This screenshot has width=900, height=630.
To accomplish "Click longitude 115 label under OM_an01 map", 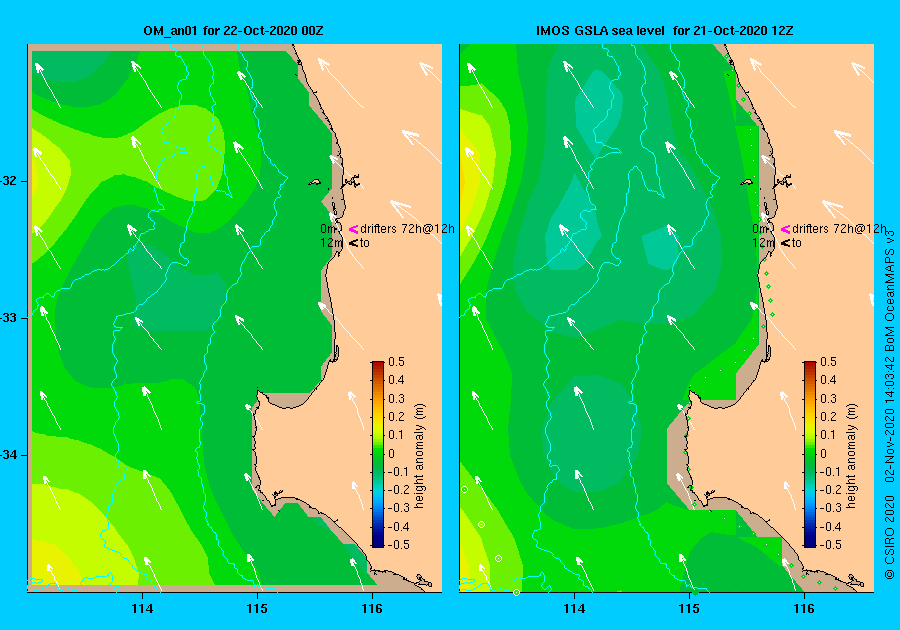I will [257, 609].
